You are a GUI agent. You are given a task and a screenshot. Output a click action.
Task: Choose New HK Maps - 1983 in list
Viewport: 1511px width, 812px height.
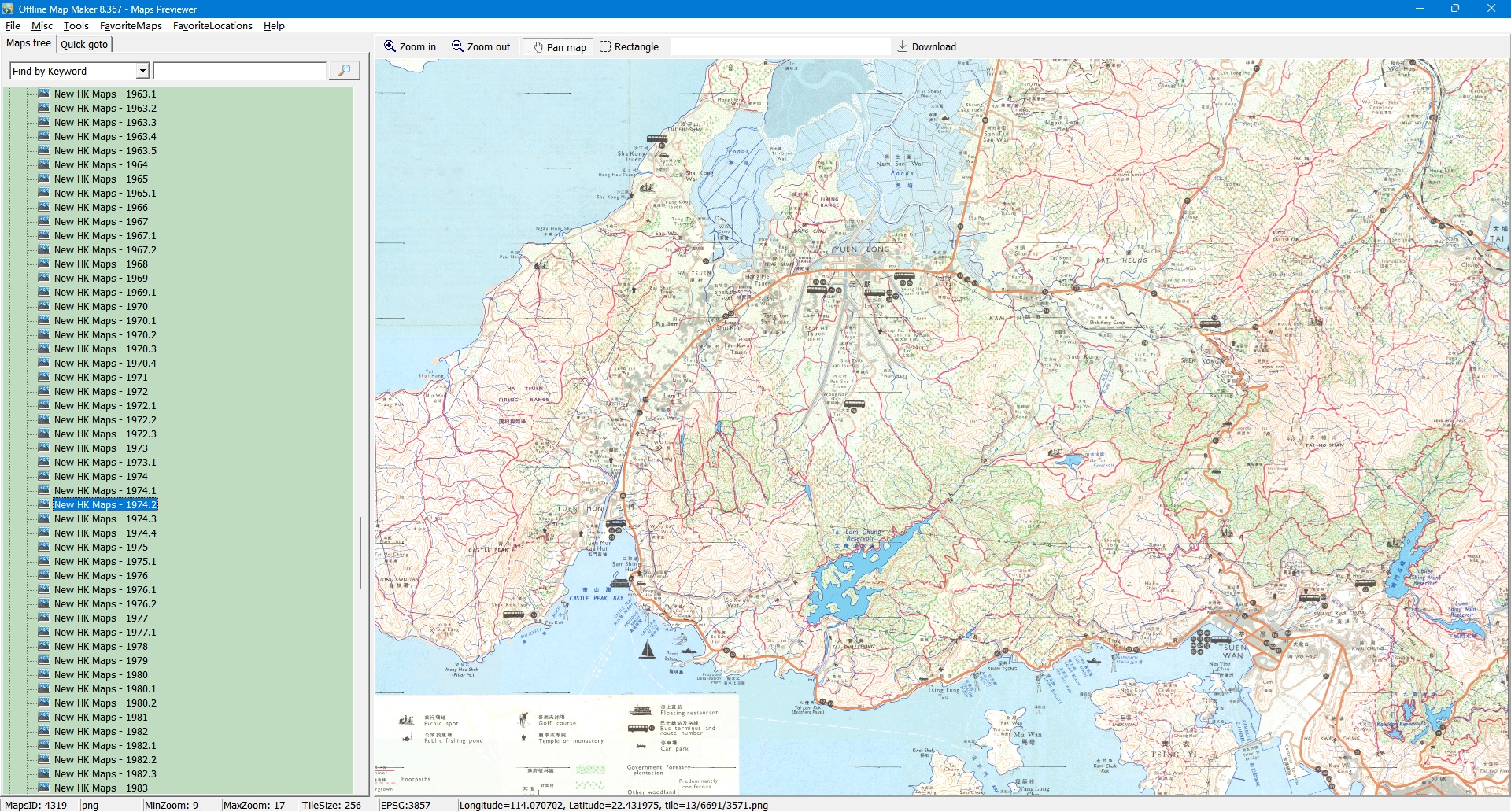pyautogui.click(x=101, y=788)
